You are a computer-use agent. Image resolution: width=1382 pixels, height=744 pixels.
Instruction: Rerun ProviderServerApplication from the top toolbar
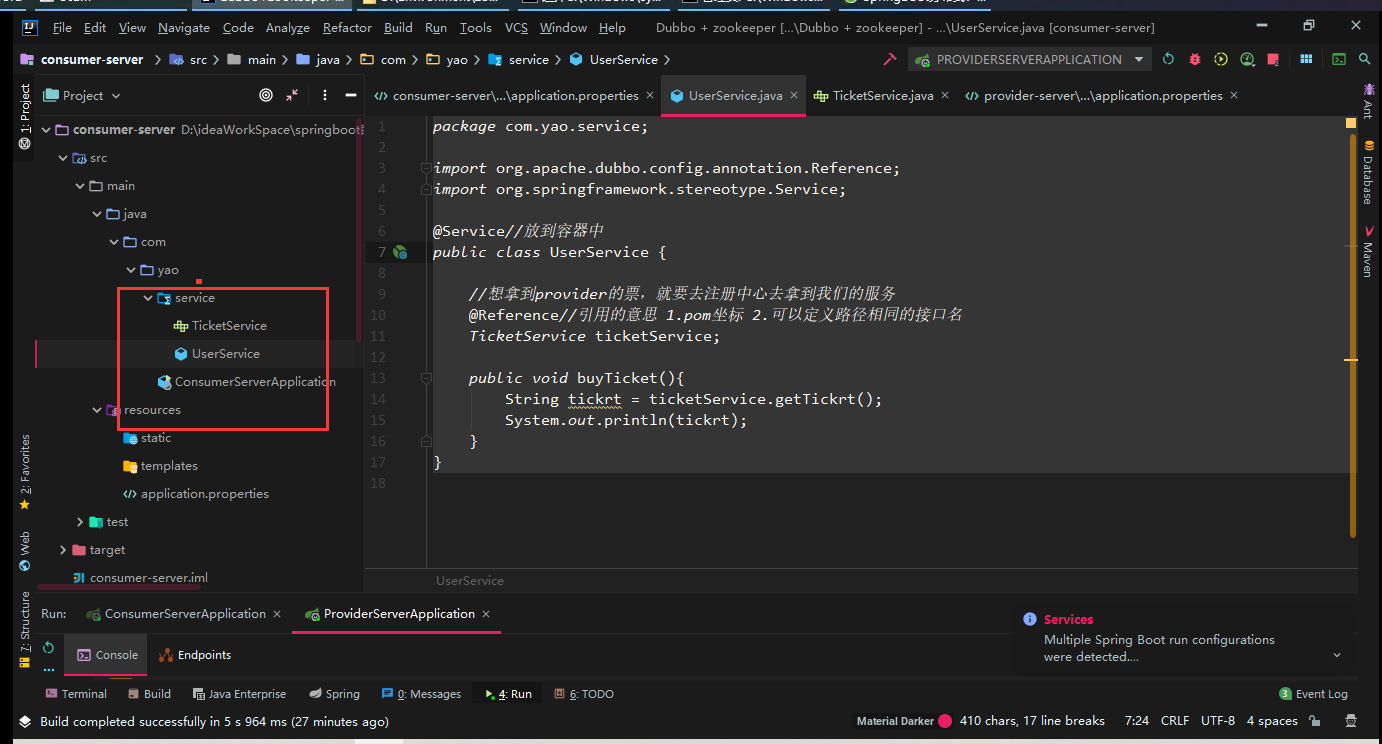1168,60
